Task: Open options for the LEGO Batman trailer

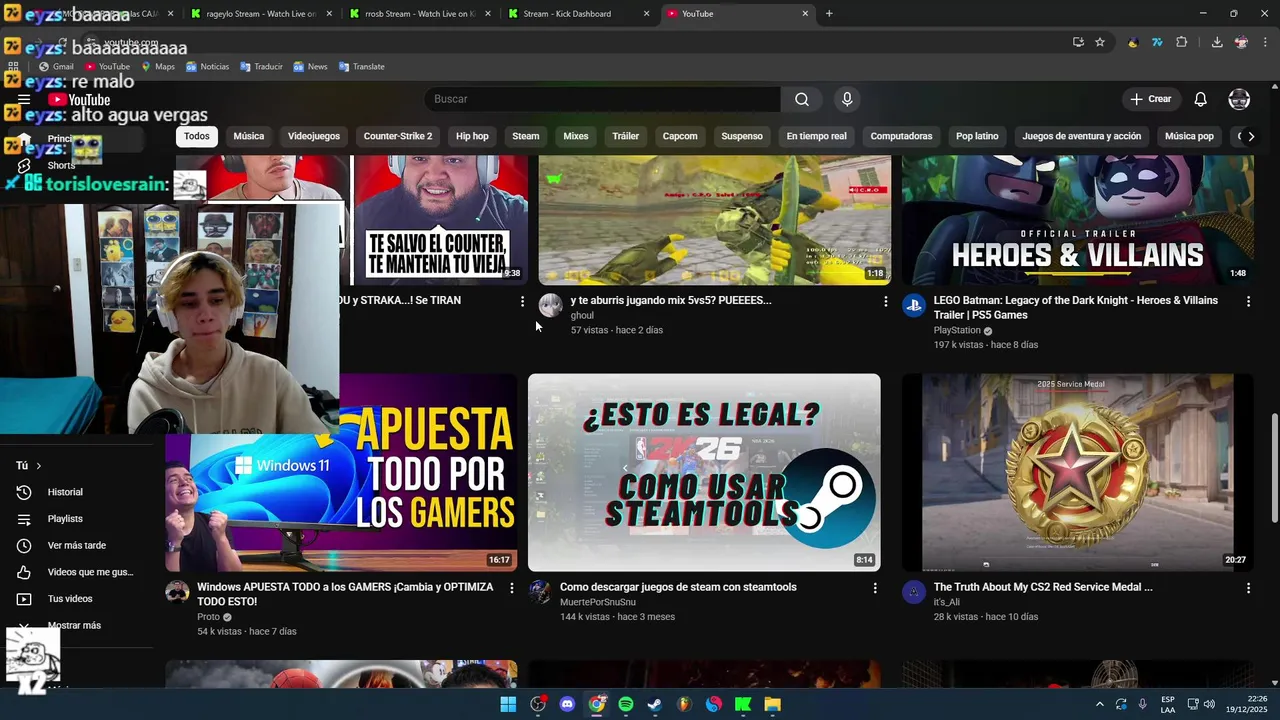Action: point(1248,301)
